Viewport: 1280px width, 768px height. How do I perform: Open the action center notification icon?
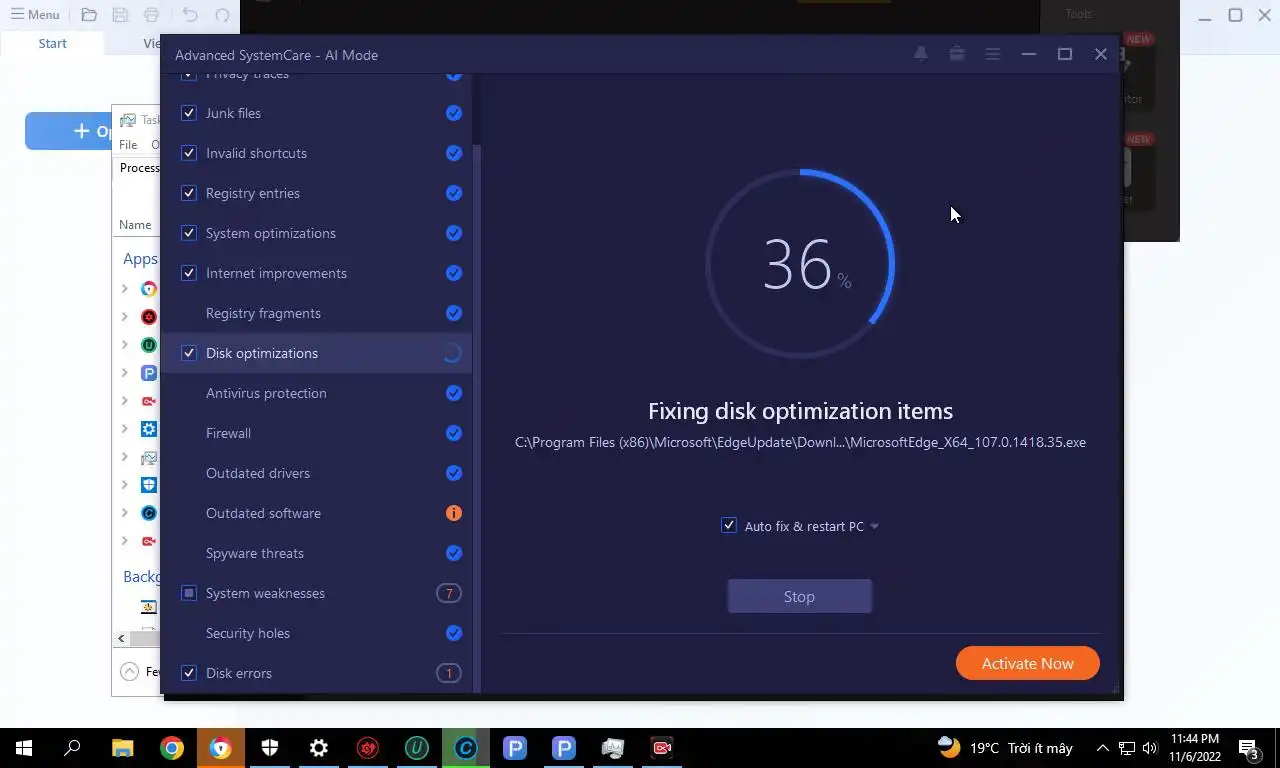point(1249,748)
